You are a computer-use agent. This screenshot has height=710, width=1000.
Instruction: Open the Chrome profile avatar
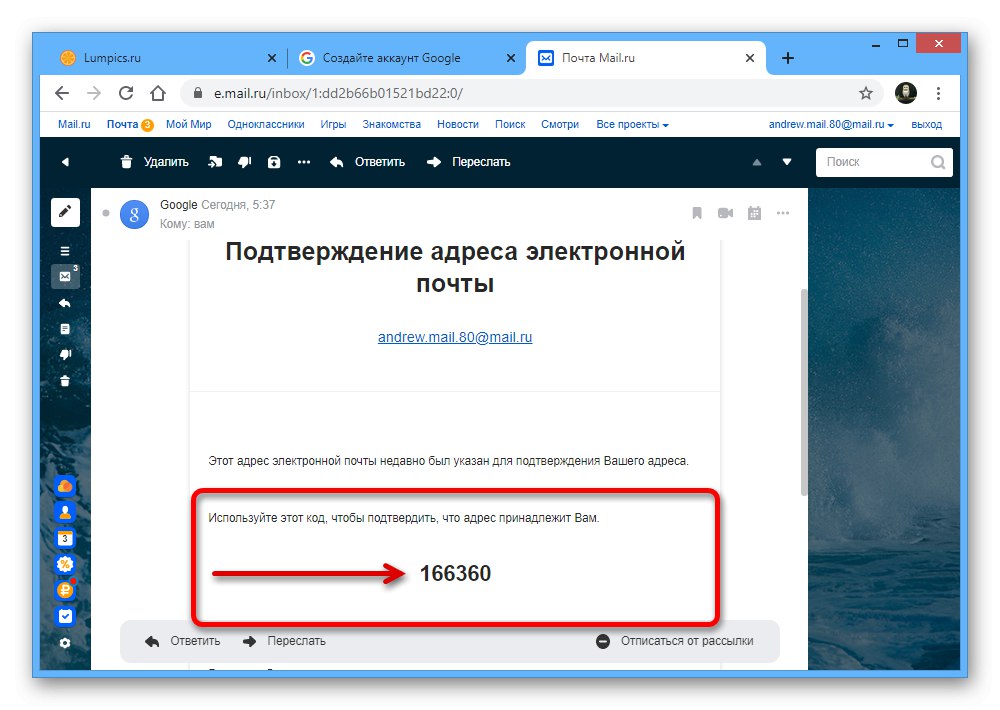click(906, 93)
